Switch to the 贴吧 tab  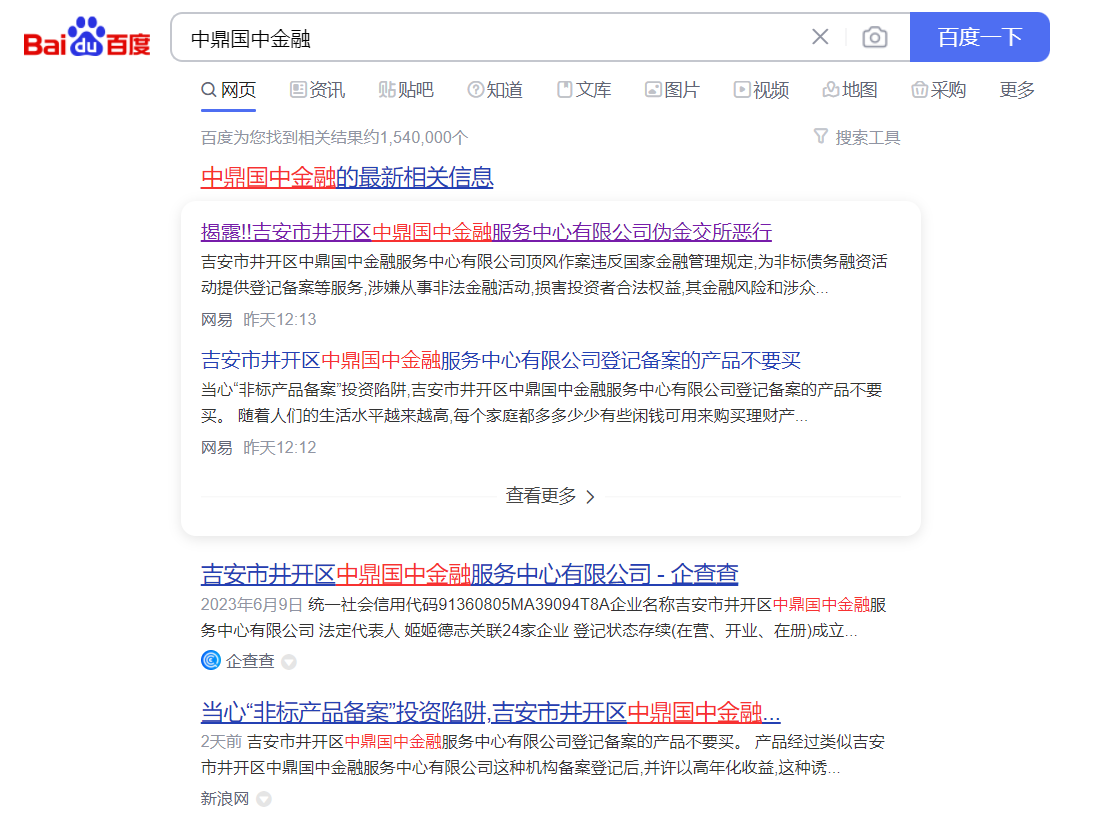click(x=406, y=90)
